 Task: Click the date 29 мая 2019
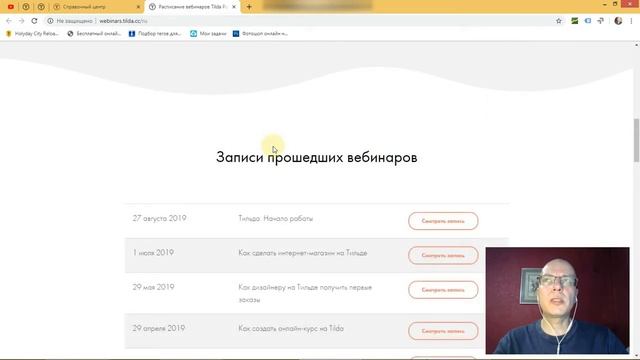pyautogui.click(x=153, y=287)
